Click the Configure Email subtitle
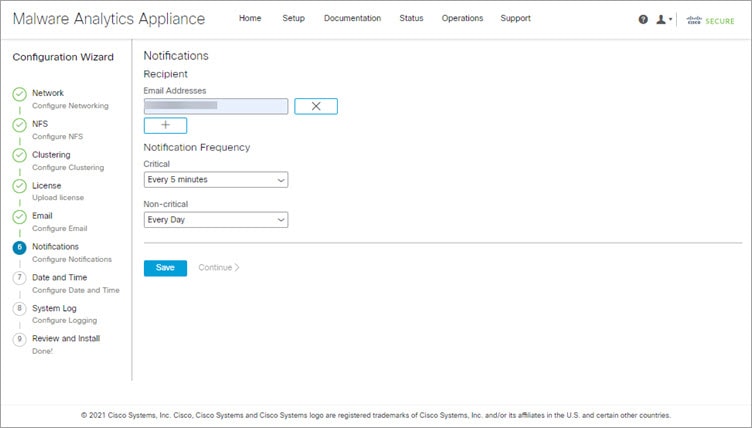This screenshot has width=752, height=428. click(60, 228)
